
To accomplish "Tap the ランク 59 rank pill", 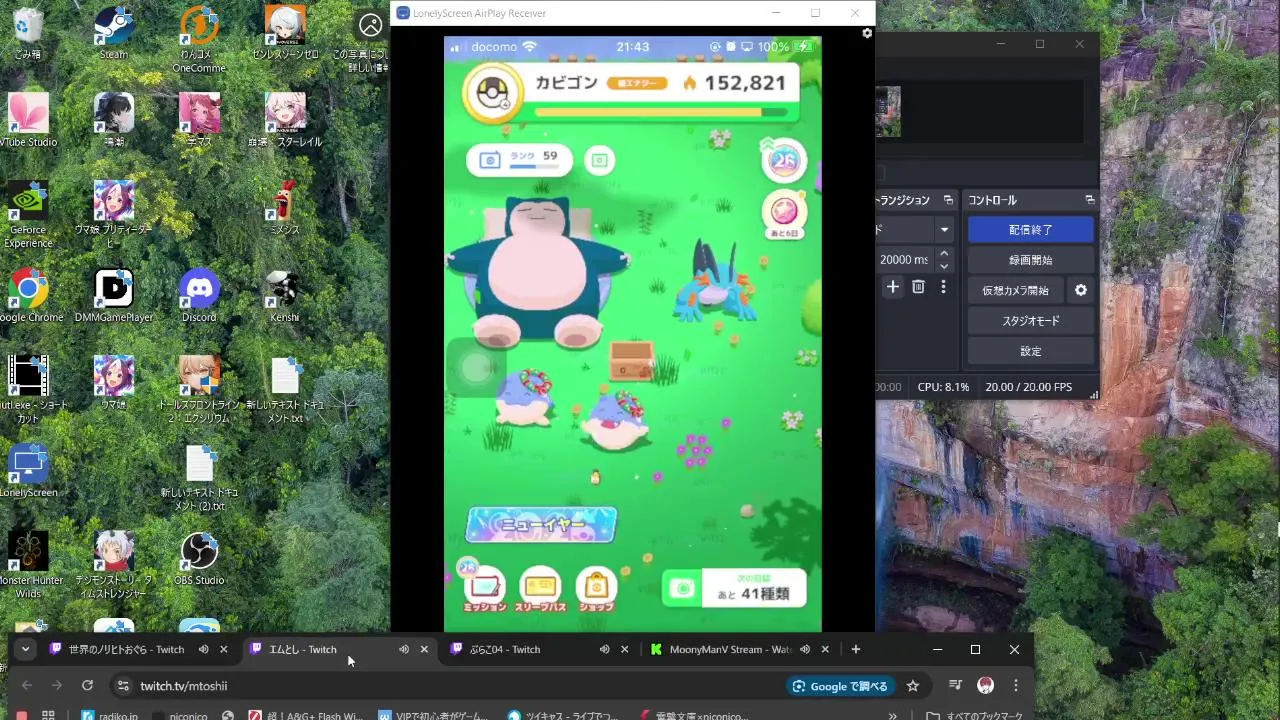I will (x=519, y=159).
